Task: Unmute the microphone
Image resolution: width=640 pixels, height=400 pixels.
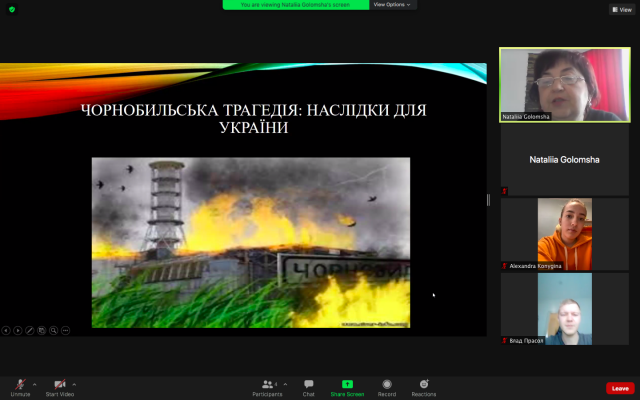Action: click(x=21, y=385)
